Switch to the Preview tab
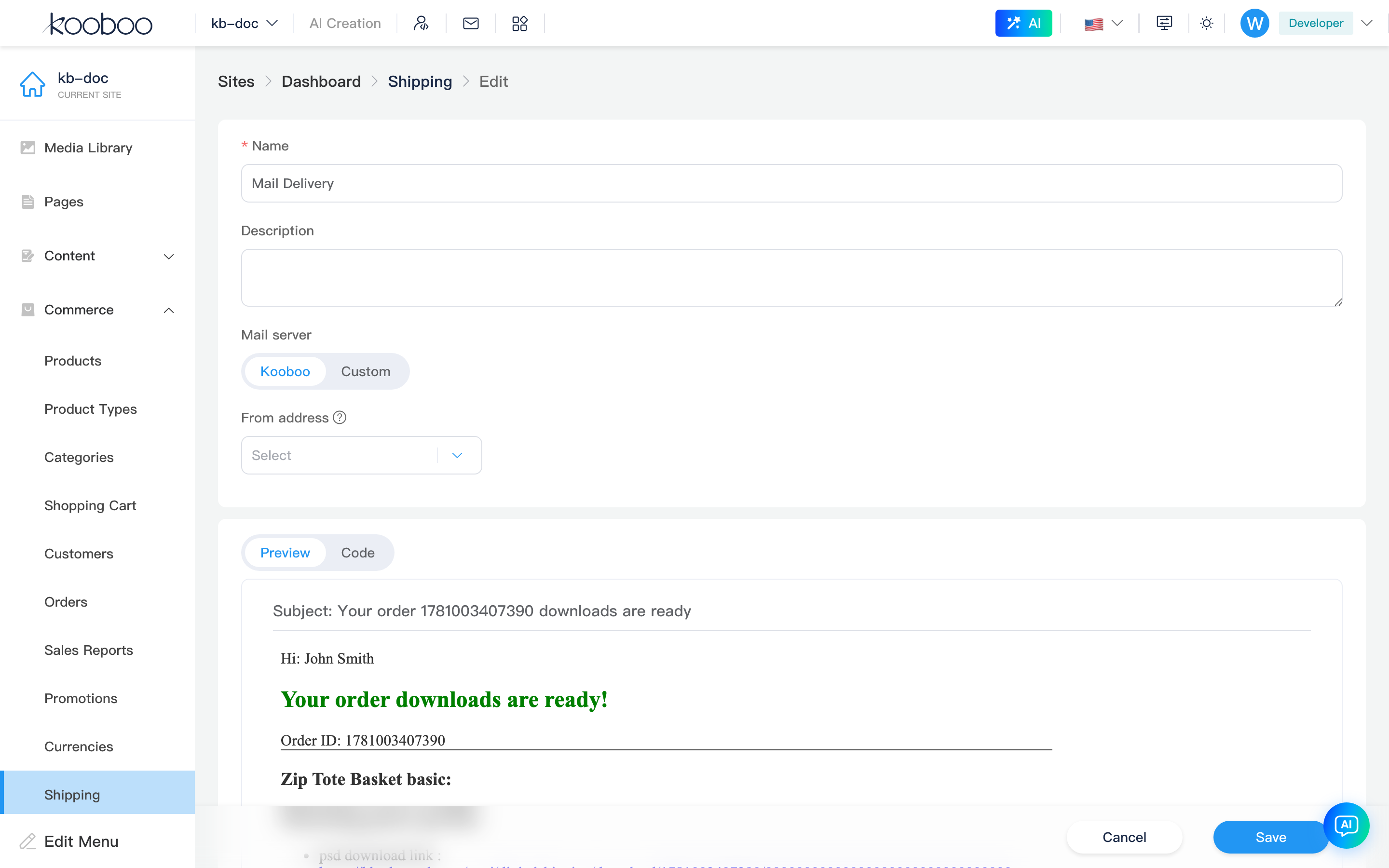The image size is (1389, 868). click(x=285, y=553)
